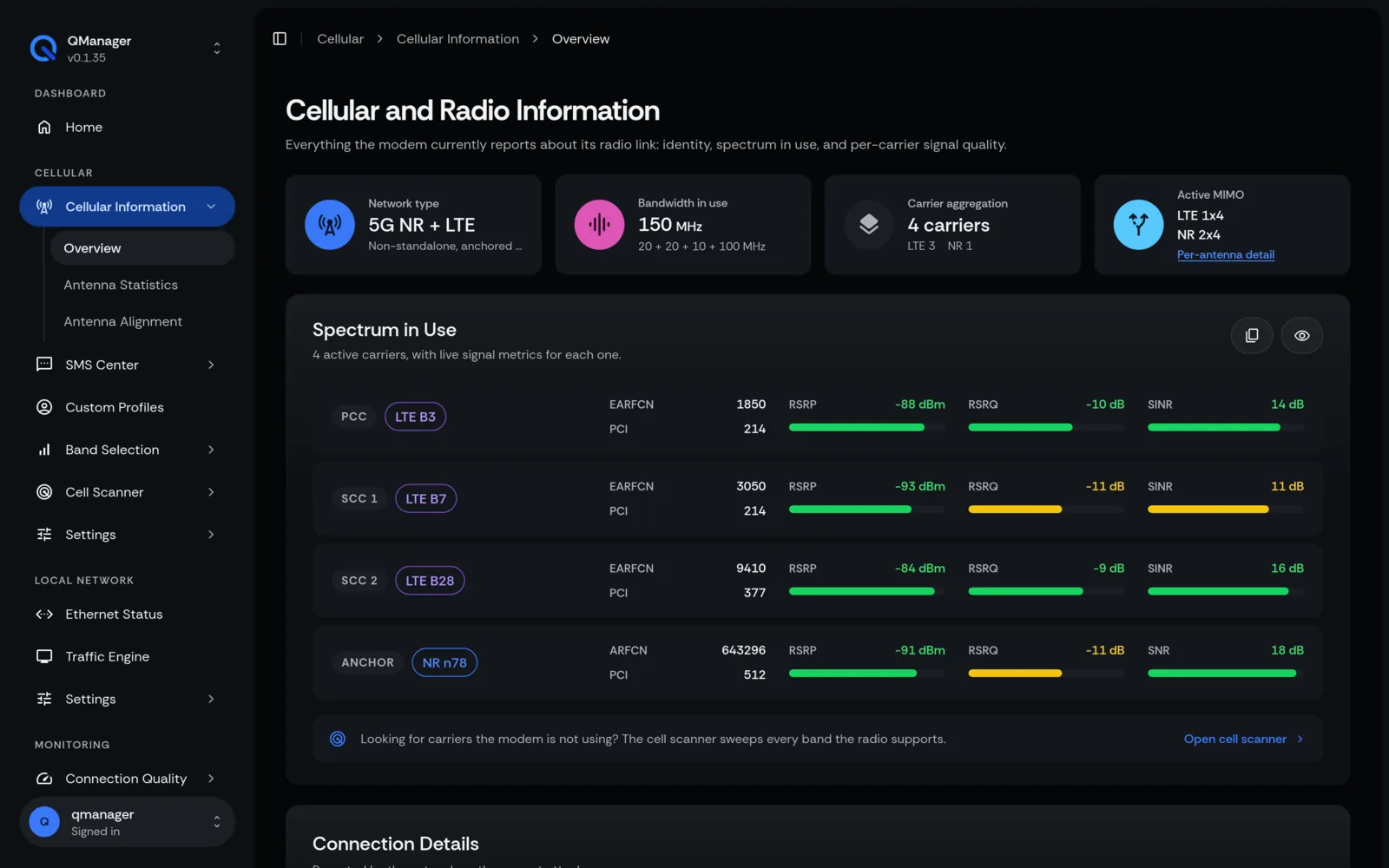Click the Traffic Engine monitor icon
The width and height of the screenshot is (1389, 868).
pyautogui.click(x=44, y=656)
